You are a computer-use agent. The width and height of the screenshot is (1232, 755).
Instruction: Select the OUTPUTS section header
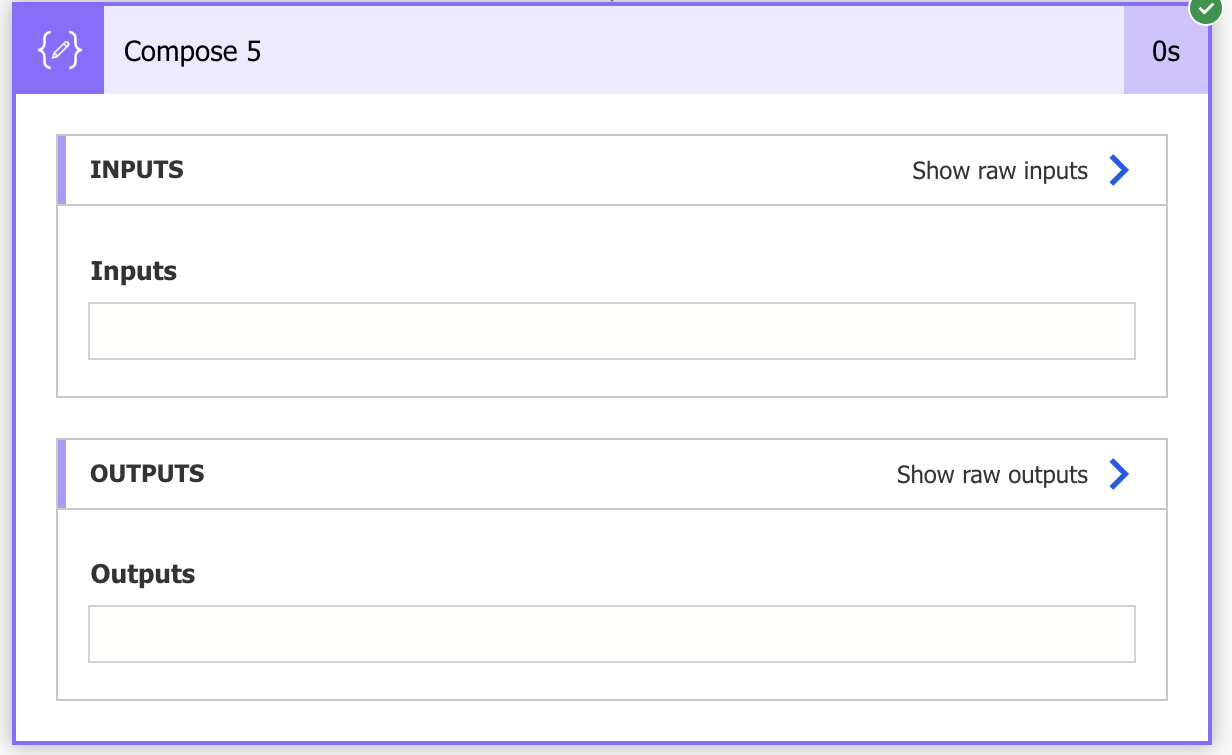click(612, 474)
